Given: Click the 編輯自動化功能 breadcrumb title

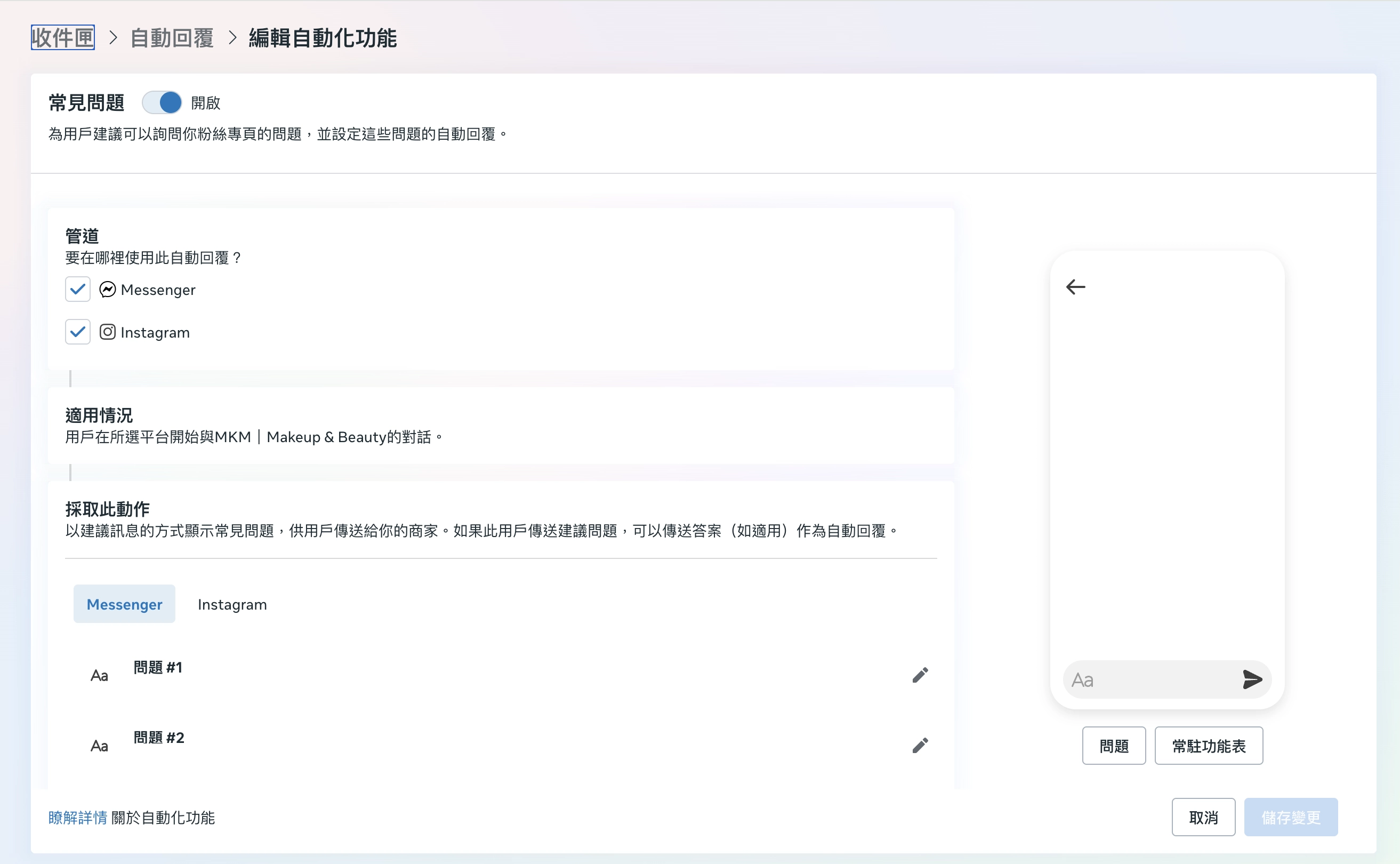Looking at the screenshot, I should (323, 38).
